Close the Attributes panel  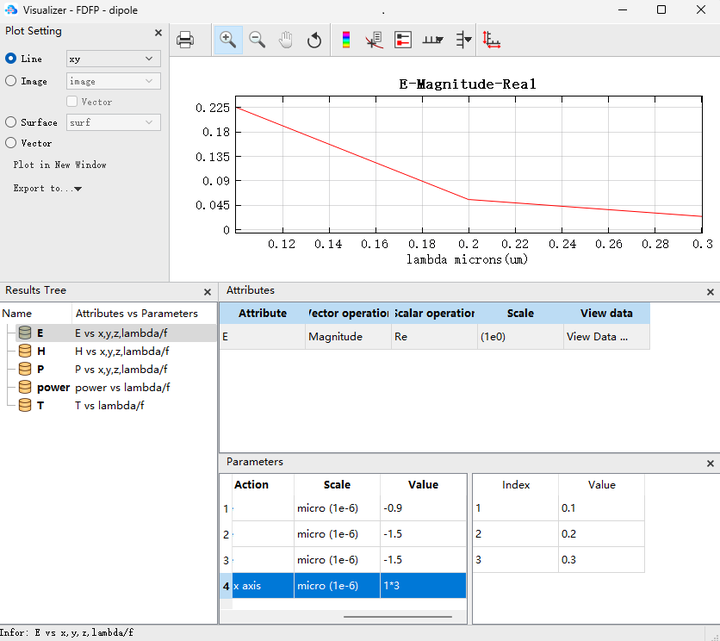tap(710, 292)
